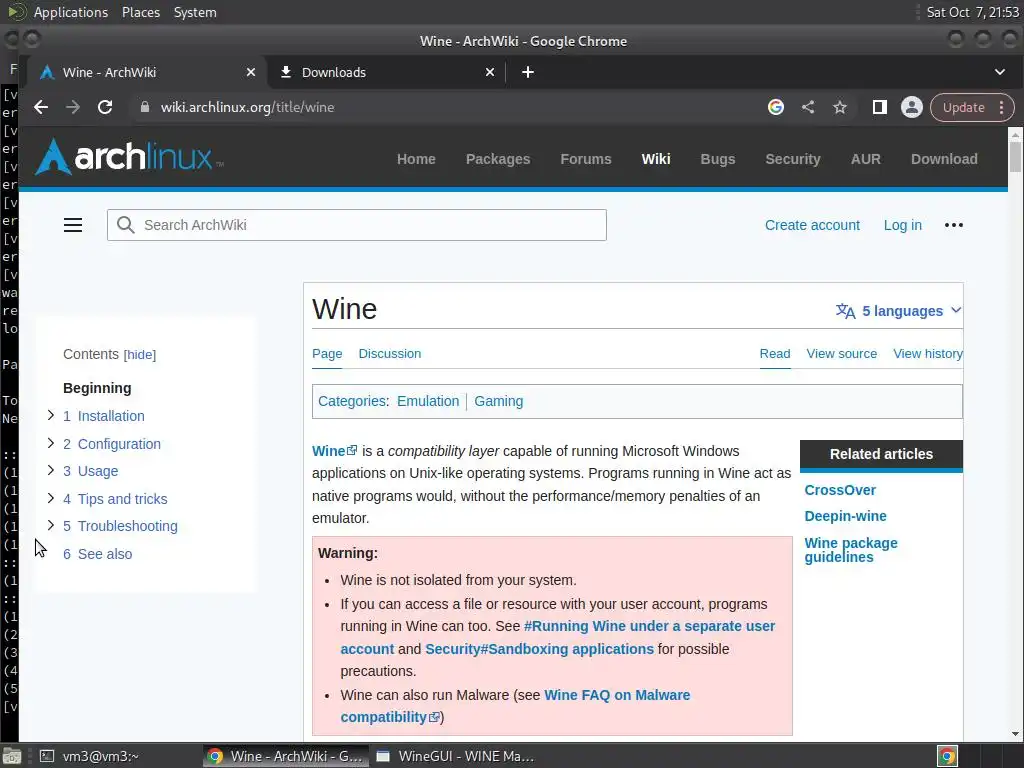The height and width of the screenshot is (768, 1024).
Task: Open the Chrome profile avatar
Action: [912, 107]
